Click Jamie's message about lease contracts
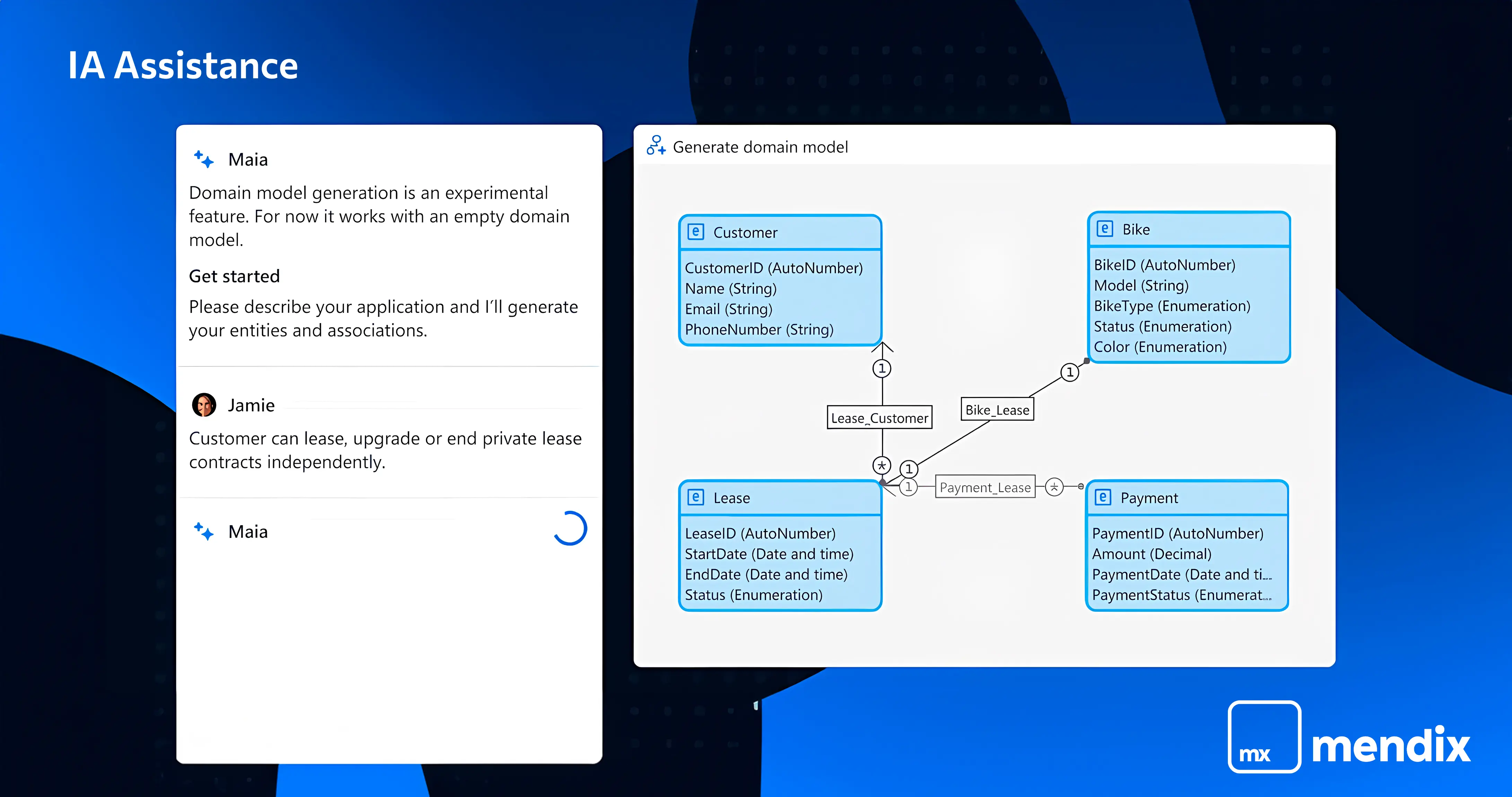The width and height of the screenshot is (1512, 797). [385, 450]
